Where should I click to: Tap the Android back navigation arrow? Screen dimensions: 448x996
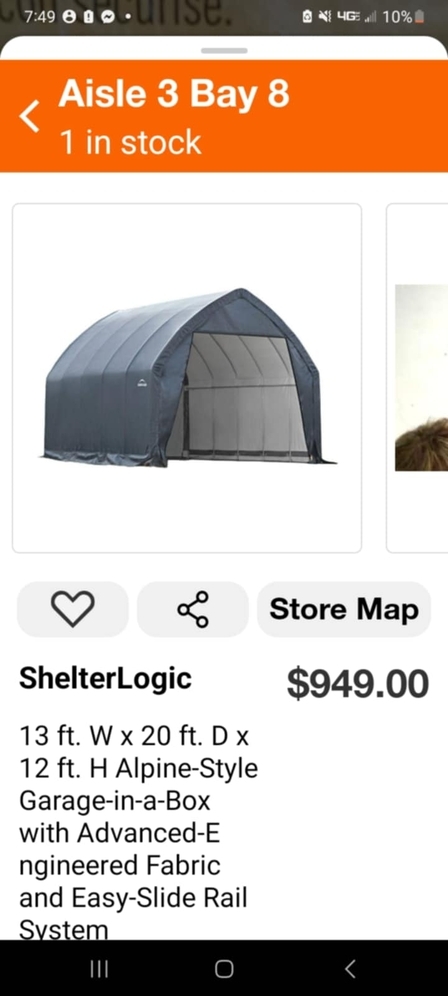click(x=350, y=968)
